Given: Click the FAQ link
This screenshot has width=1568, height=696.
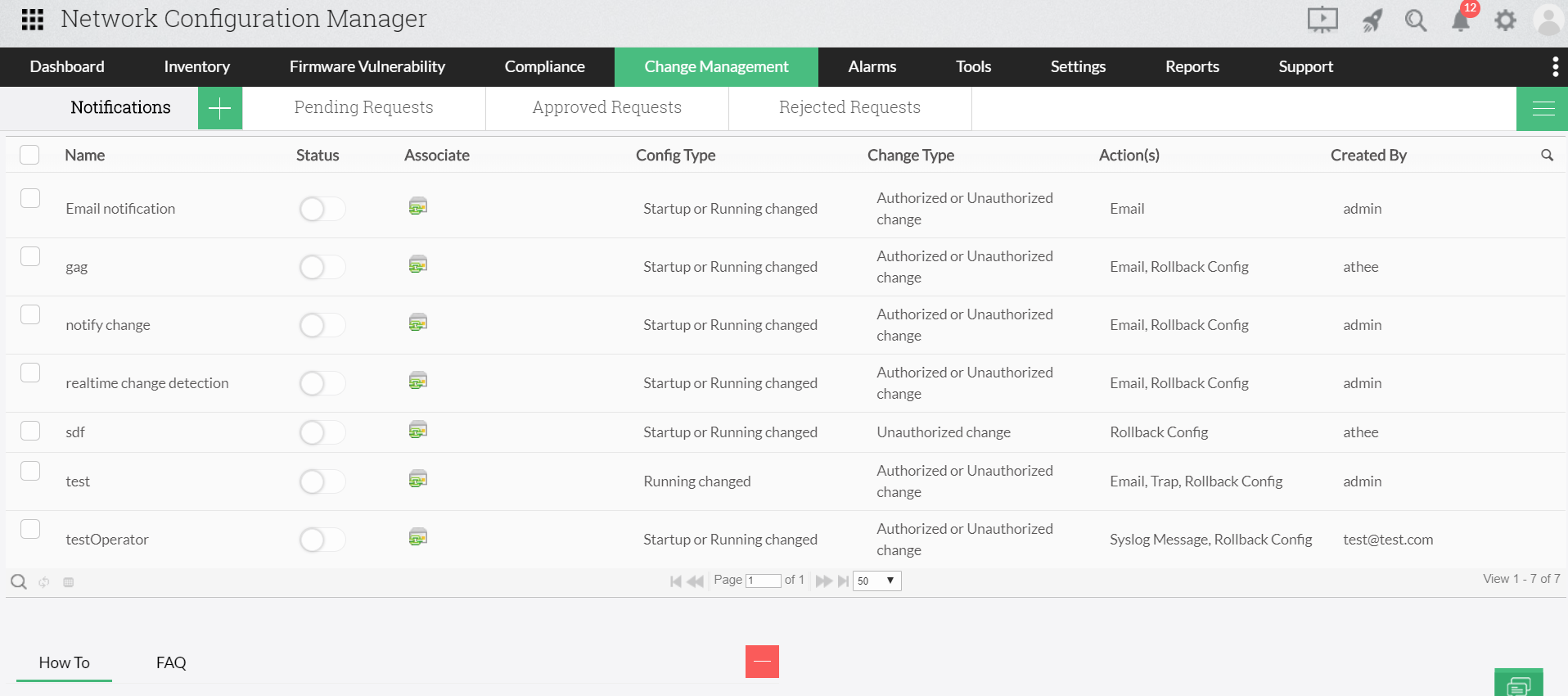Looking at the screenshot, I should click(171, 662).
